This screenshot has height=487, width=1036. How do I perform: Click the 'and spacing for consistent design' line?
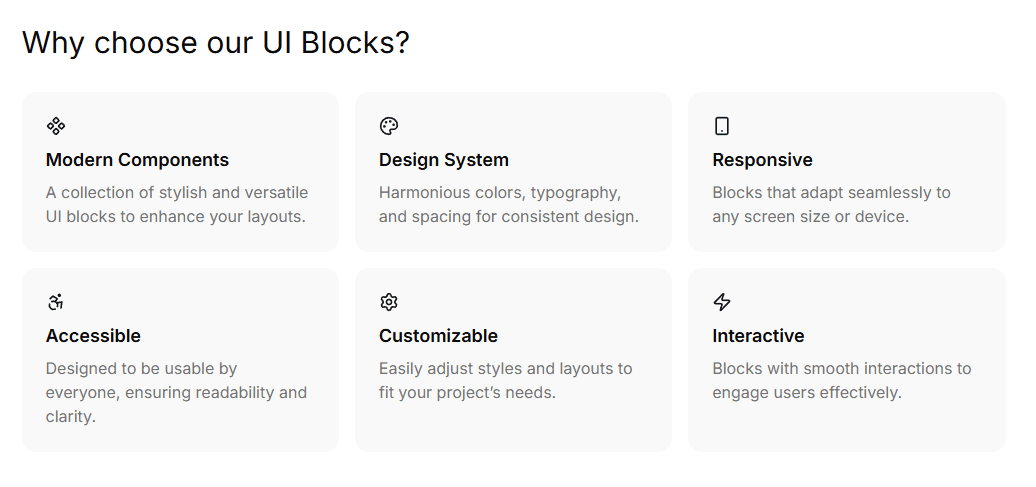pyautogui.click(x=508, y=216)
